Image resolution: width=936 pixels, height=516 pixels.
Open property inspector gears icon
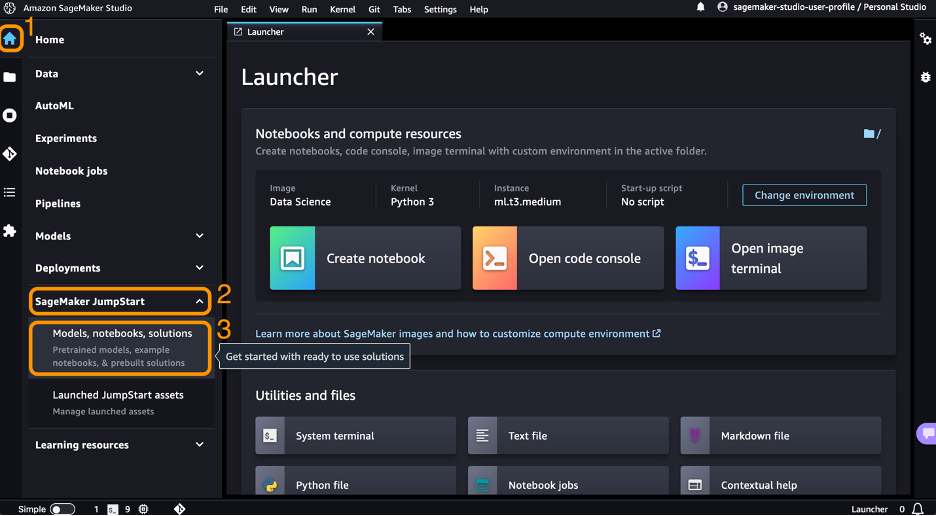coord(925,39)
